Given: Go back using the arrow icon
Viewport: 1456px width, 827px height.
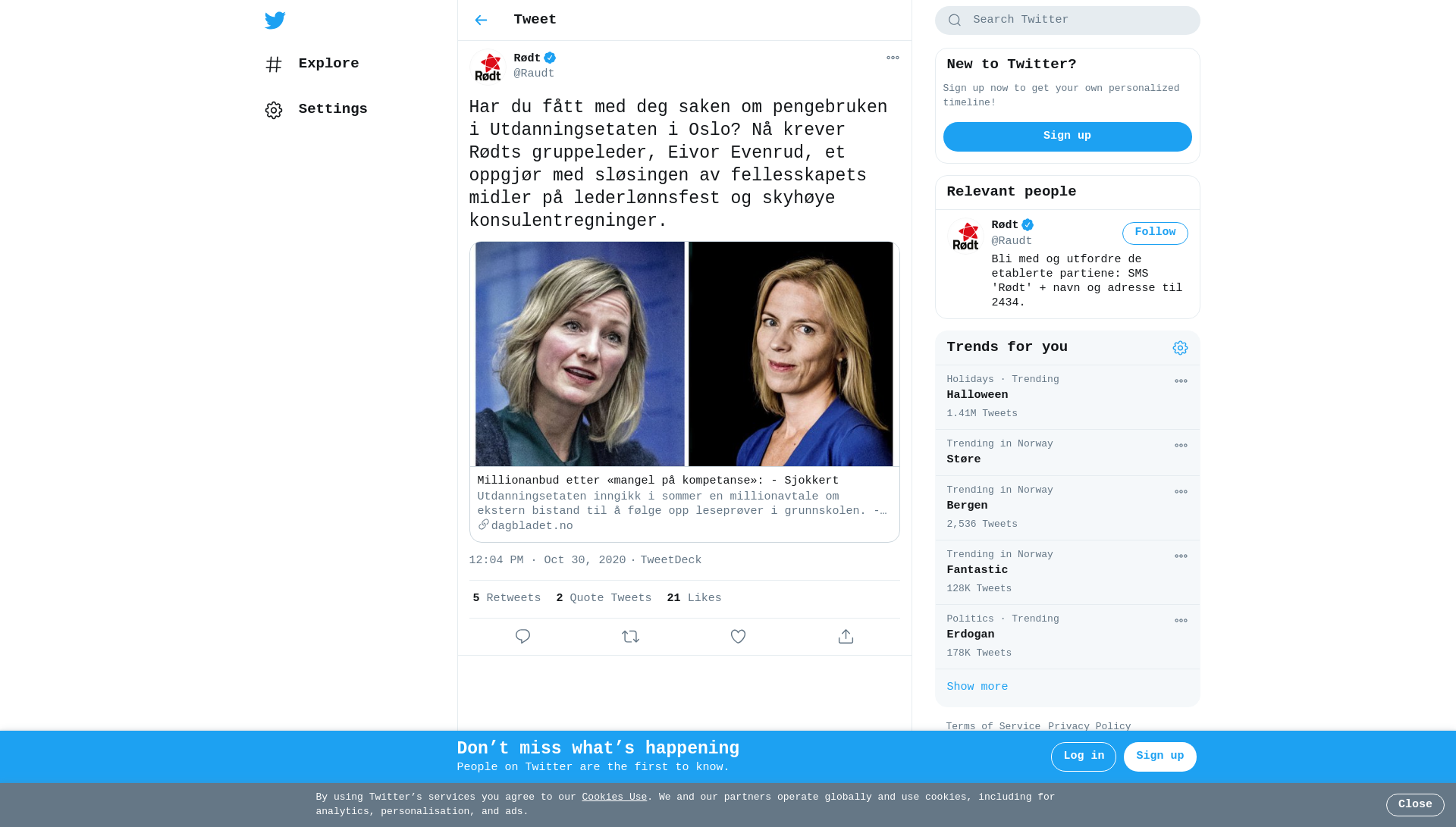Looking at the screenshot, I should [481, 20].
